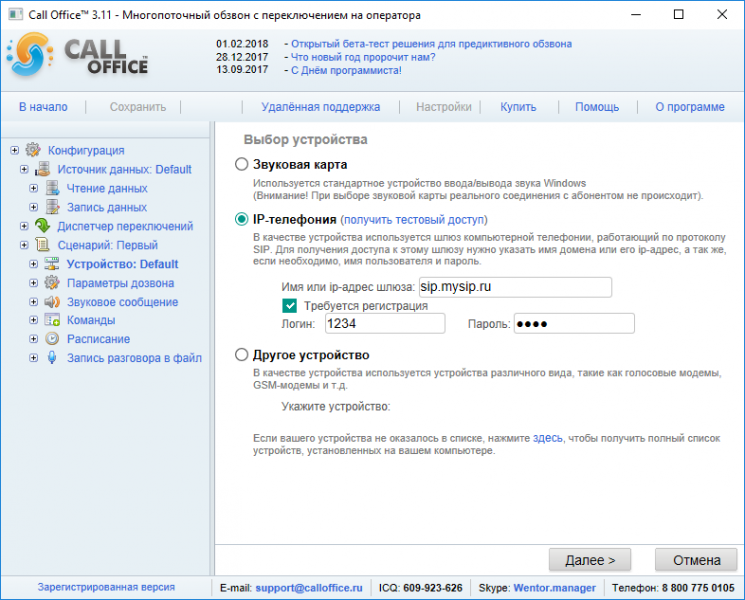This screenshot has height=600, width=745.
Task: Click the Зарегистрированная версия status text
Action: (x=106, y=587)
